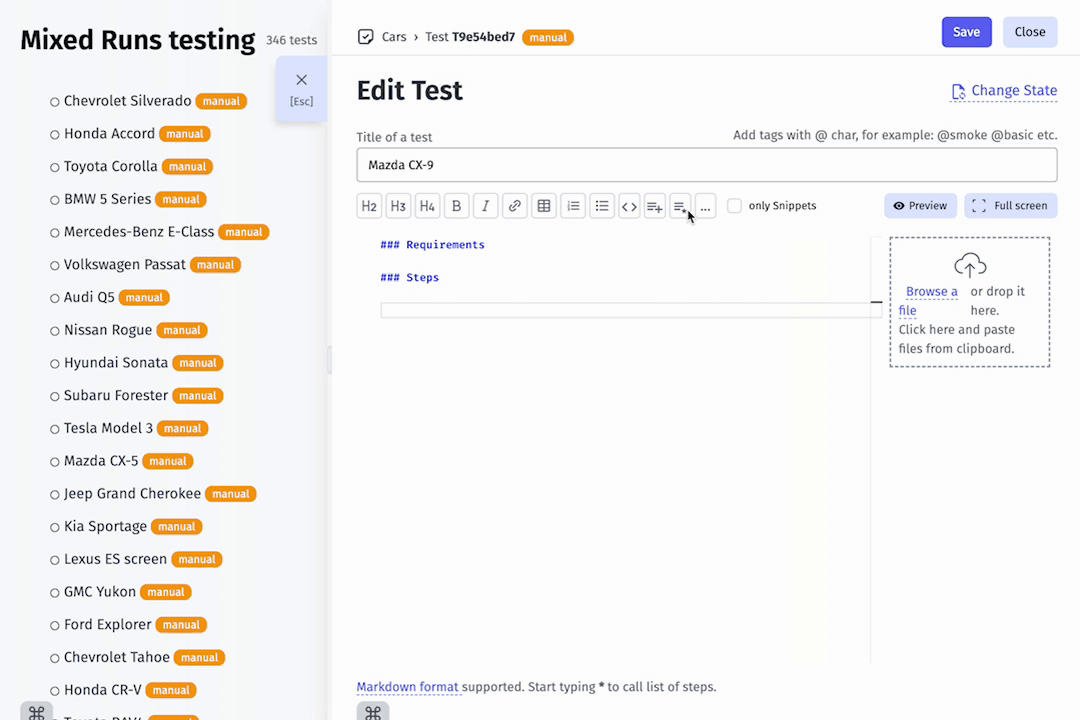Screen dimensions: 1080x720
Task: Click the circle icon beside Mercedes-Benz E-Class
Action: 54,233
